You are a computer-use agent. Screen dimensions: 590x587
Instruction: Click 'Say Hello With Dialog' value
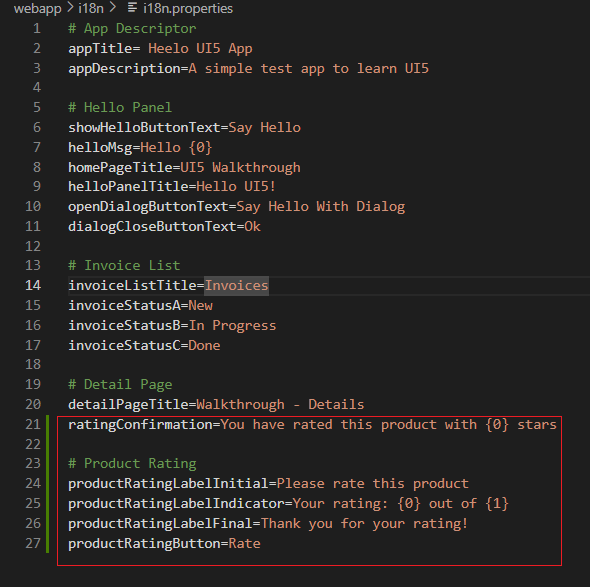321,207
